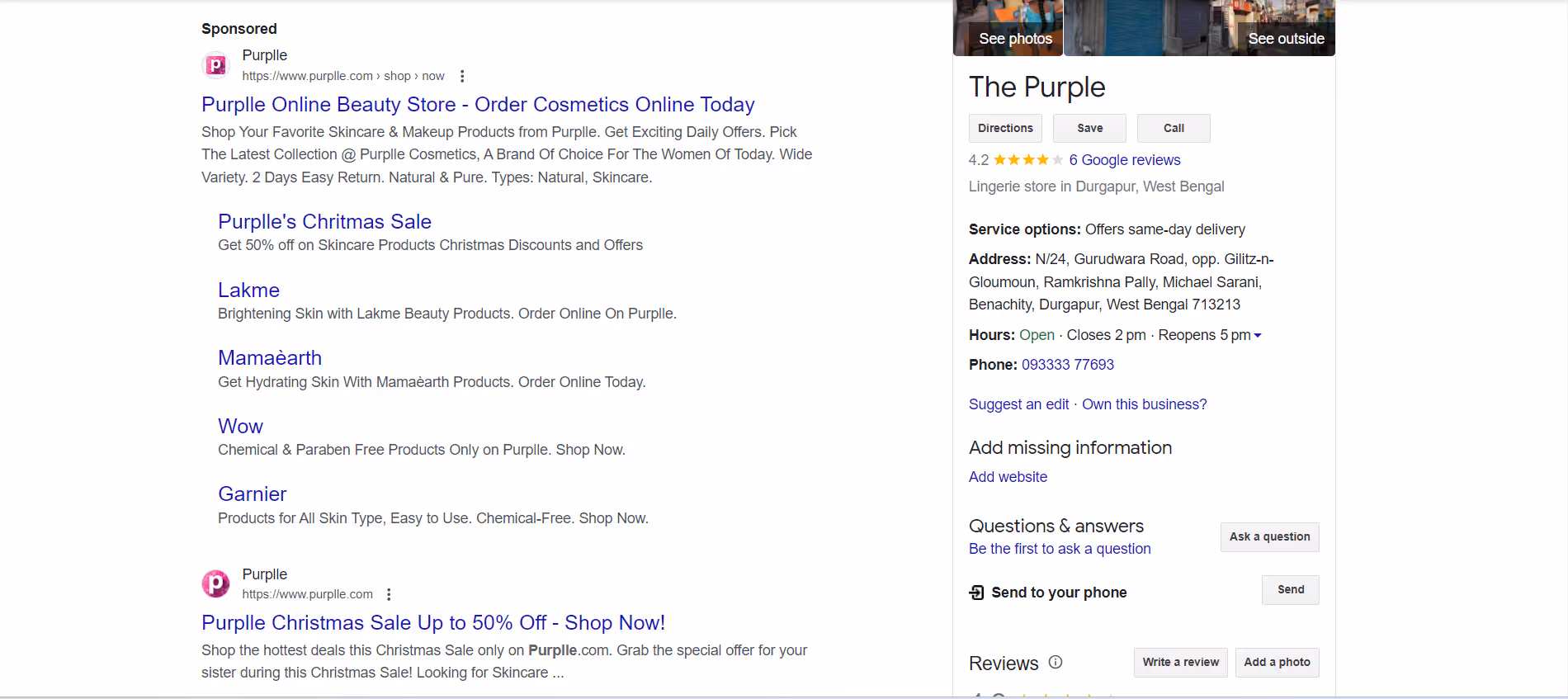Click the Call button
This screenshot has height=699, width=1568.
(x=1174, y=128)
